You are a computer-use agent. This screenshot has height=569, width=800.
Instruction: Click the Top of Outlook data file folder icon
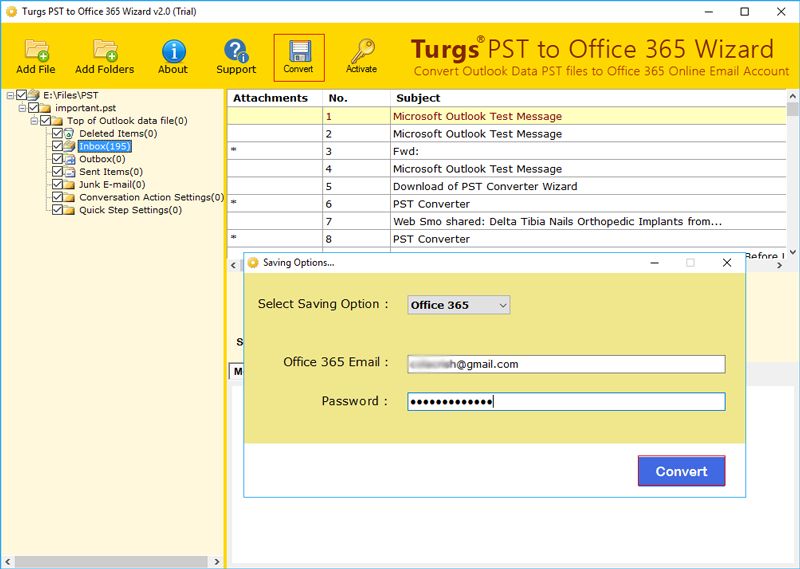coord(57,121)
